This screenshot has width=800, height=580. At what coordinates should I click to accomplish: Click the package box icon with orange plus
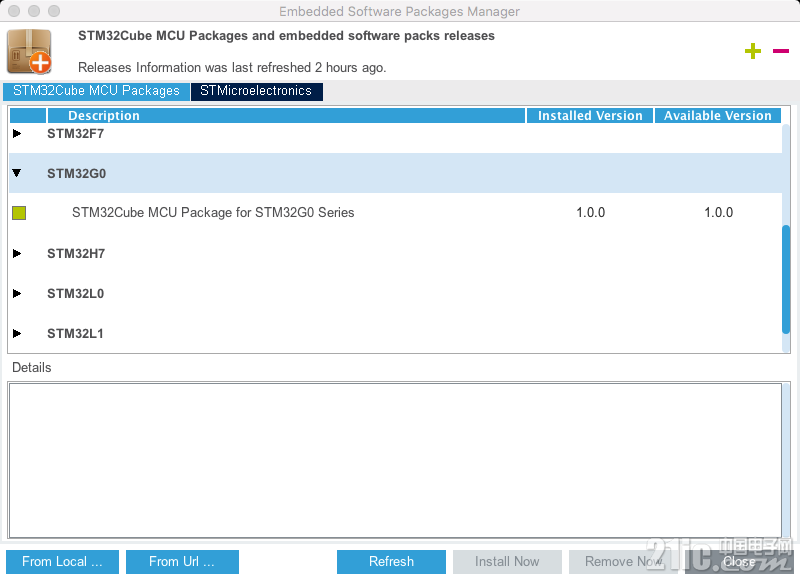coord(29,51)
